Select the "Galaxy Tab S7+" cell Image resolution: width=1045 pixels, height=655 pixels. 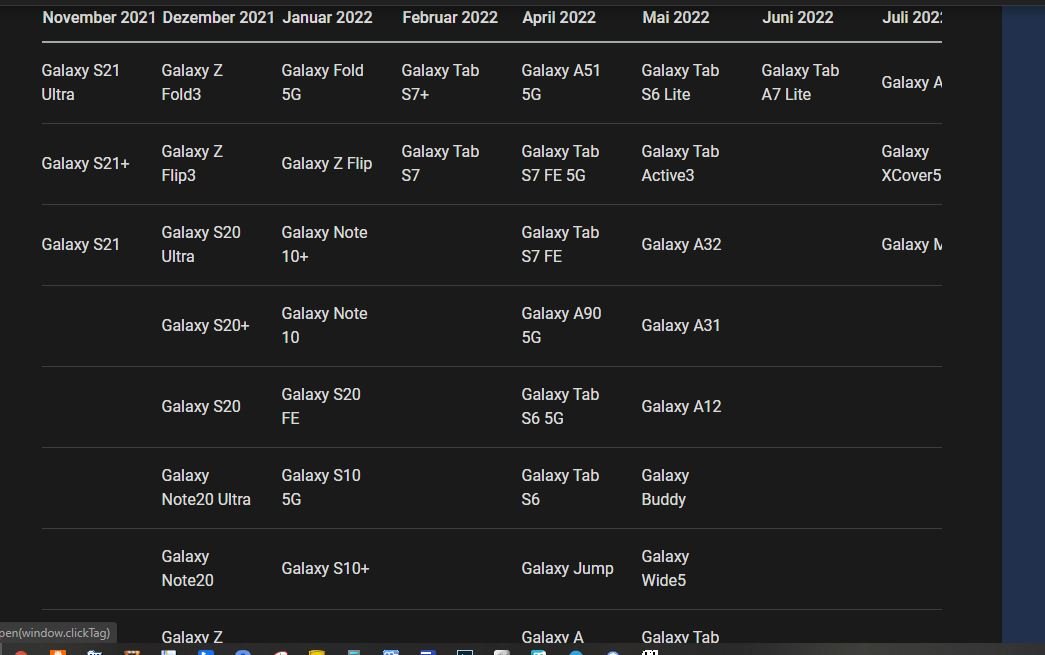pos(440,83)
